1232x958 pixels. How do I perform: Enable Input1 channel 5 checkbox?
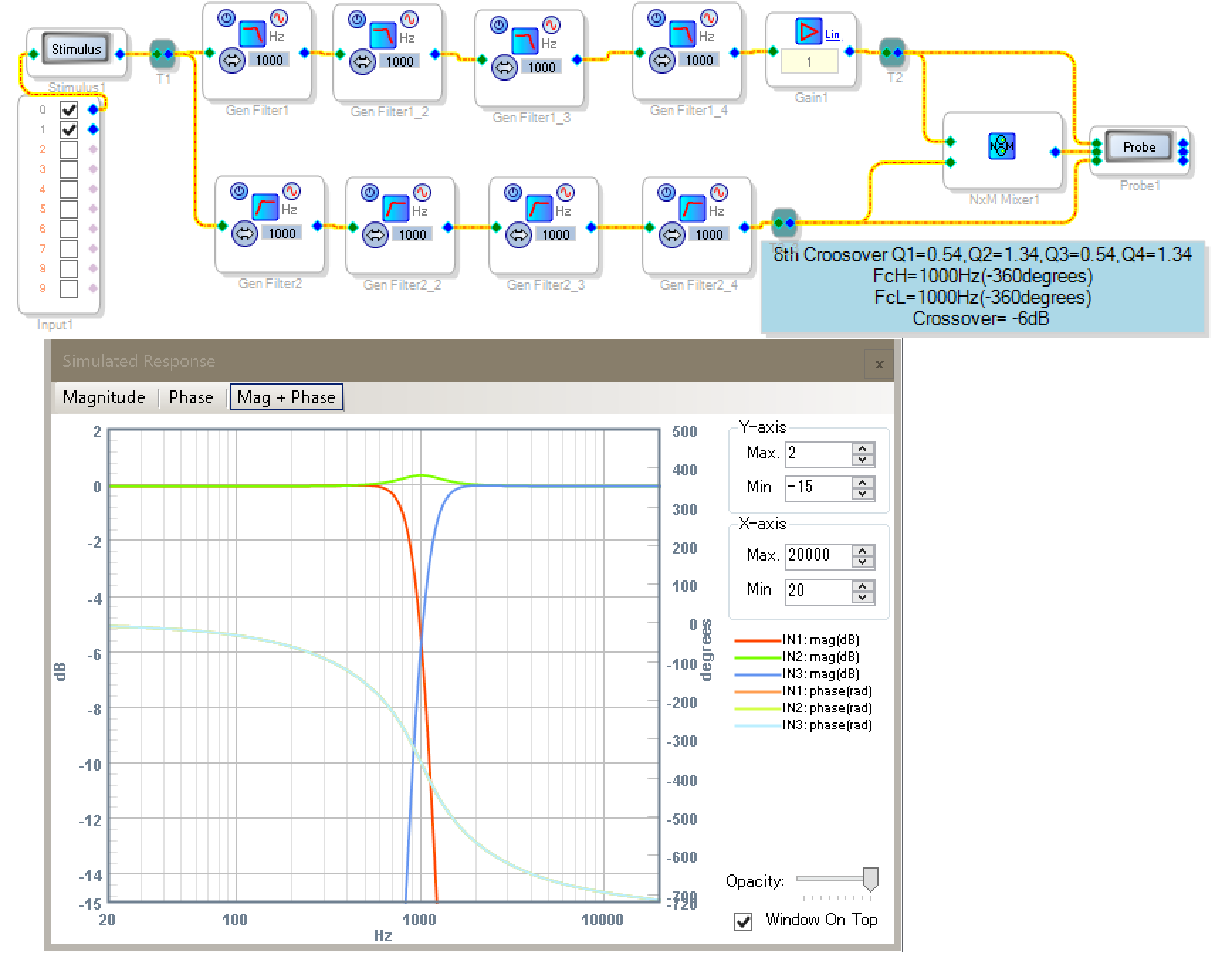[x=69, y=209]
